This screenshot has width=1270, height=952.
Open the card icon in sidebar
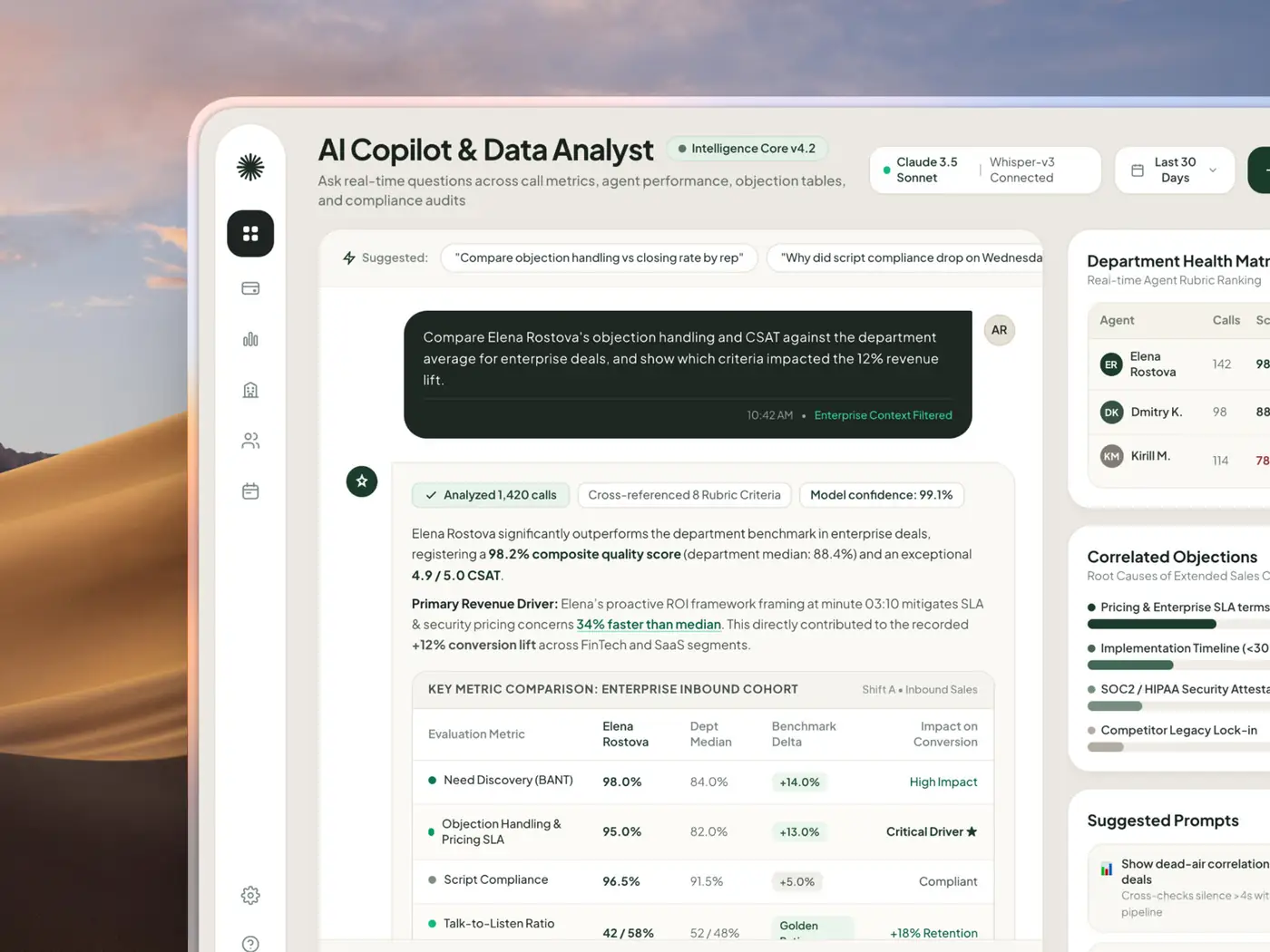tap(250, 288)
